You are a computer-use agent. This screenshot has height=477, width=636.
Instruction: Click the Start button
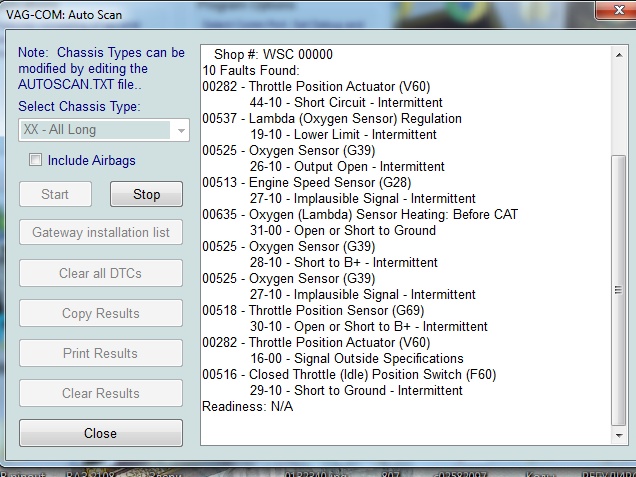tap(55, 194)
